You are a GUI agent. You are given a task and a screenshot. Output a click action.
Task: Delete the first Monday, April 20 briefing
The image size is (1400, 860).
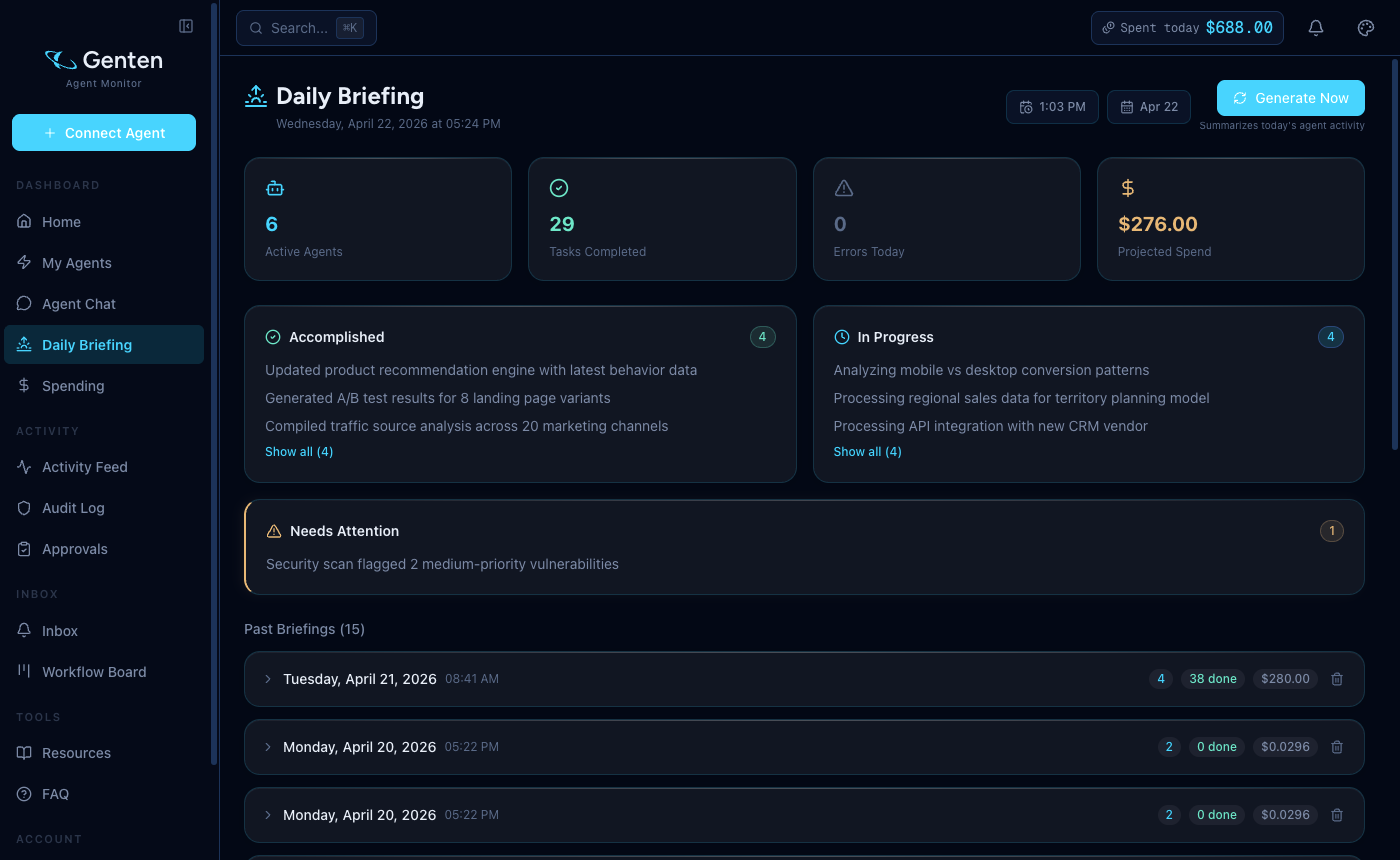pos(1337,747)
